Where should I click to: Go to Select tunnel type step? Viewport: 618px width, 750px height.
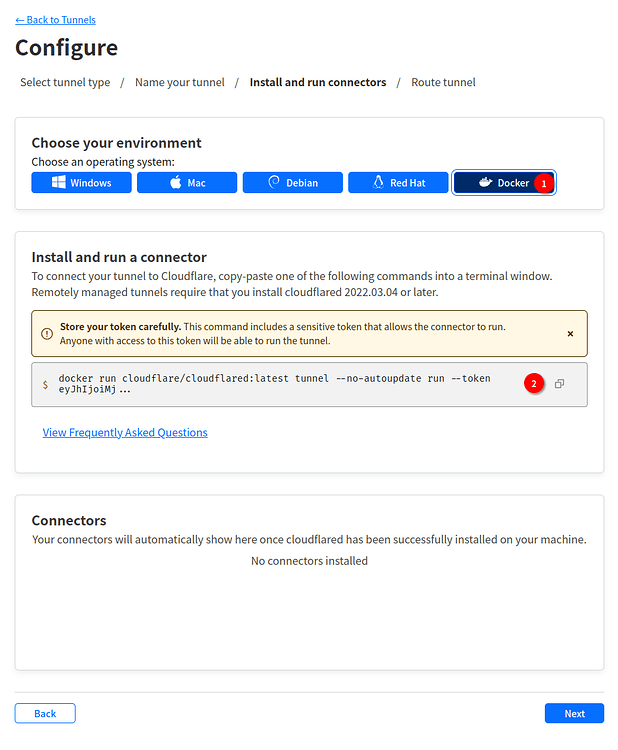[x=65, y=82]
